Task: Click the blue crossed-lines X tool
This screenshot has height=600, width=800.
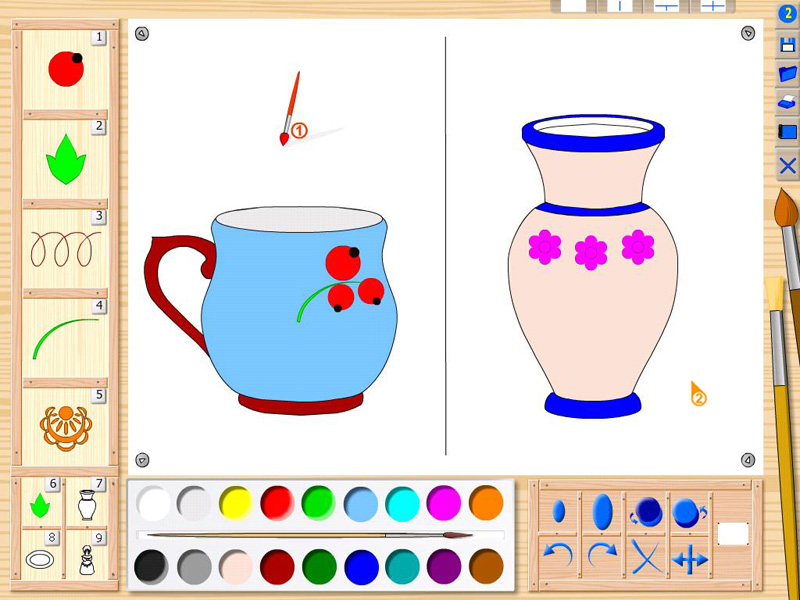Action: [x=646, y=557]
